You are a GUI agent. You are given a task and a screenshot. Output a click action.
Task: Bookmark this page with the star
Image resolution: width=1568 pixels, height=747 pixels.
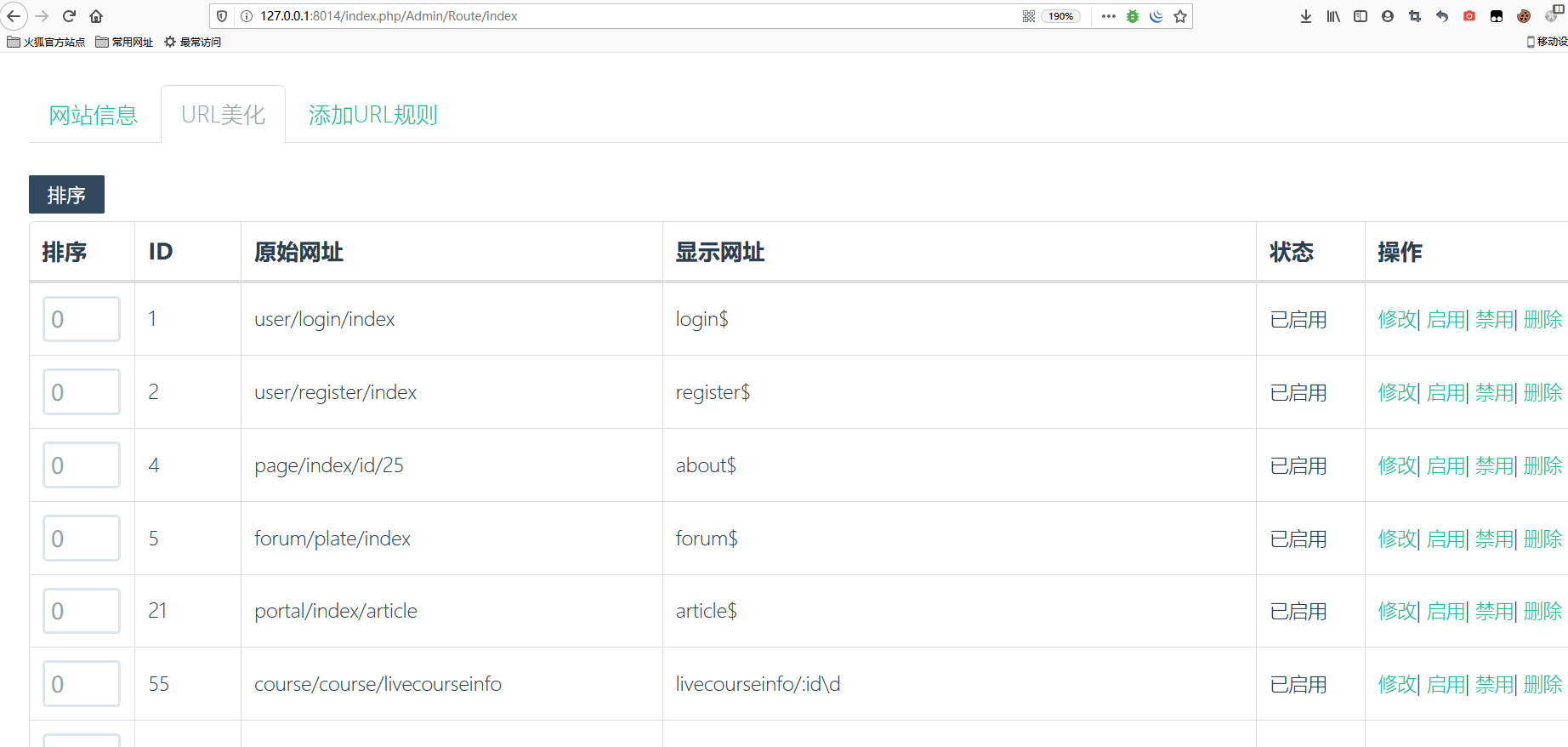(x=1180, y=16)
